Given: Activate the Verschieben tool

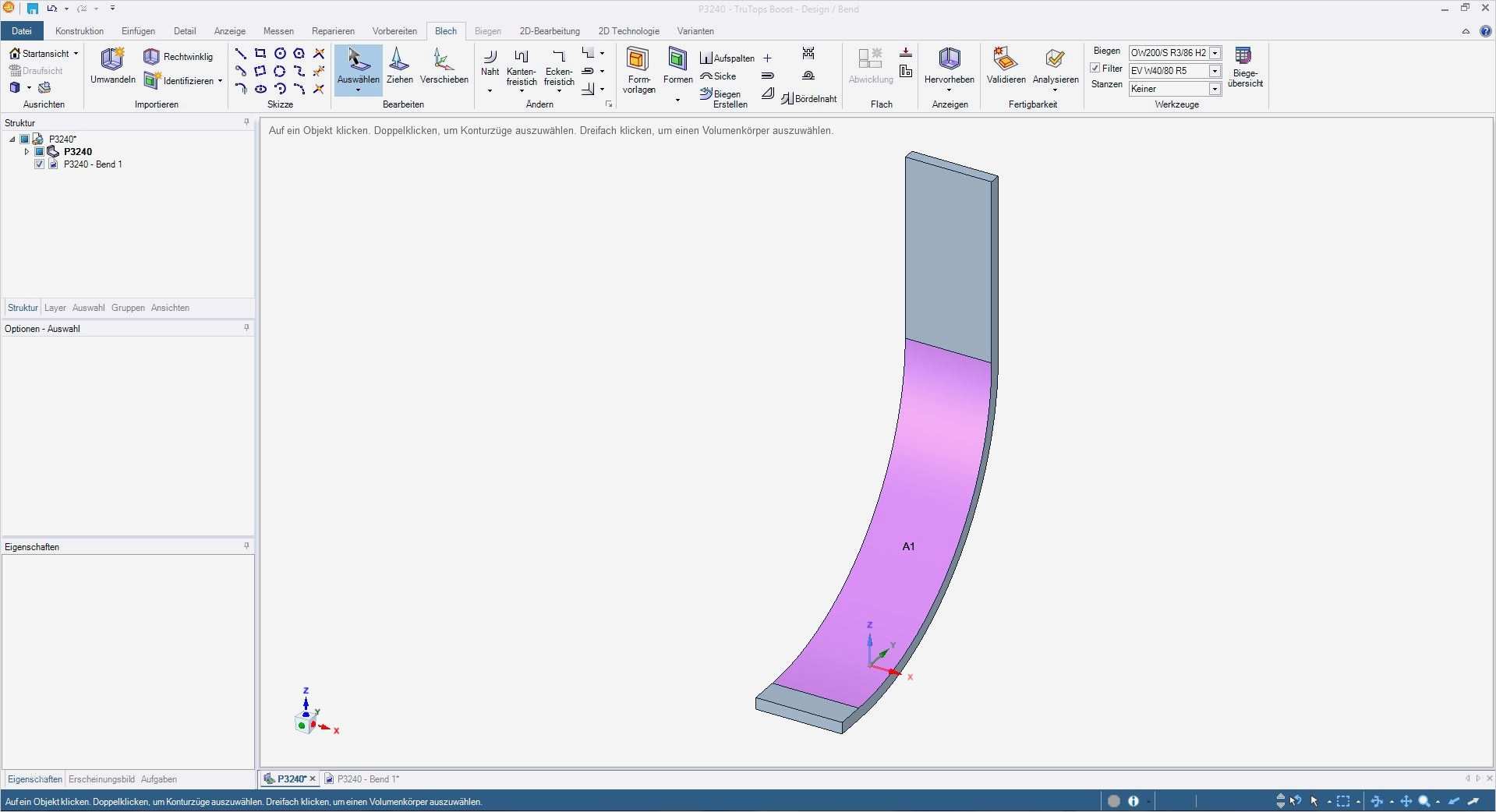Looking at the screenshot, I should click(x=444, y=65).
